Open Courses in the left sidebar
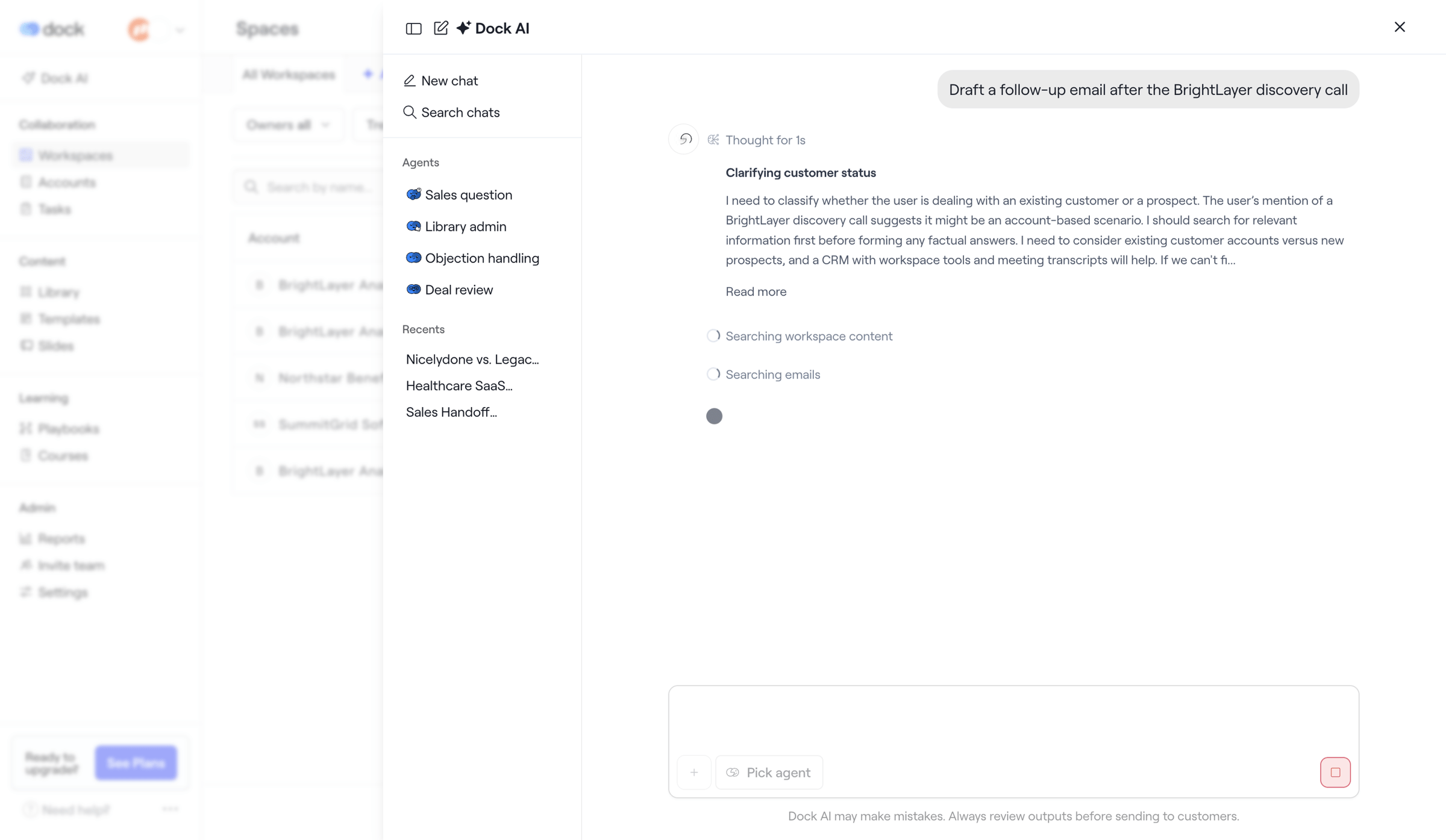1446x840 pixels. (54, 456)
